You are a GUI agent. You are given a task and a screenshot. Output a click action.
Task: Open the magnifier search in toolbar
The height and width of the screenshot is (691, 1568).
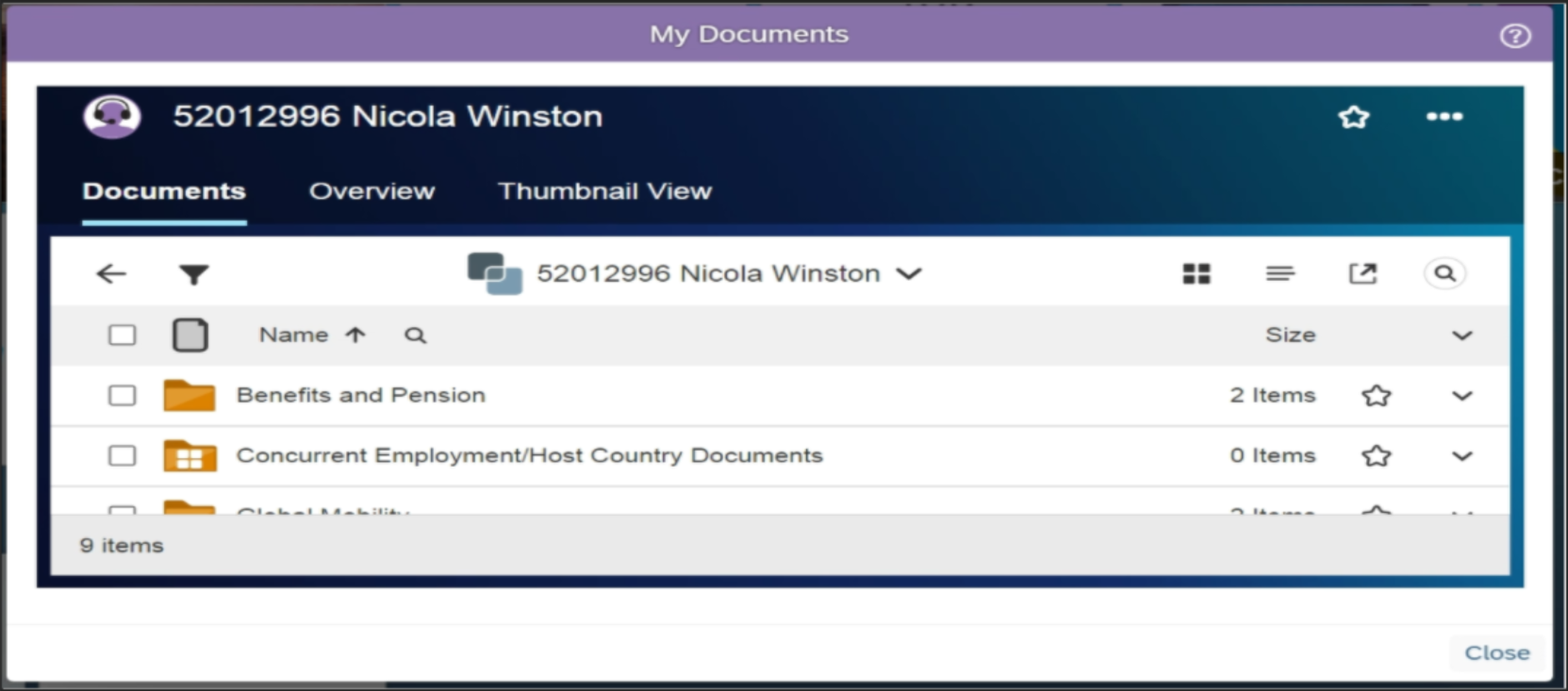(1444, 274)
